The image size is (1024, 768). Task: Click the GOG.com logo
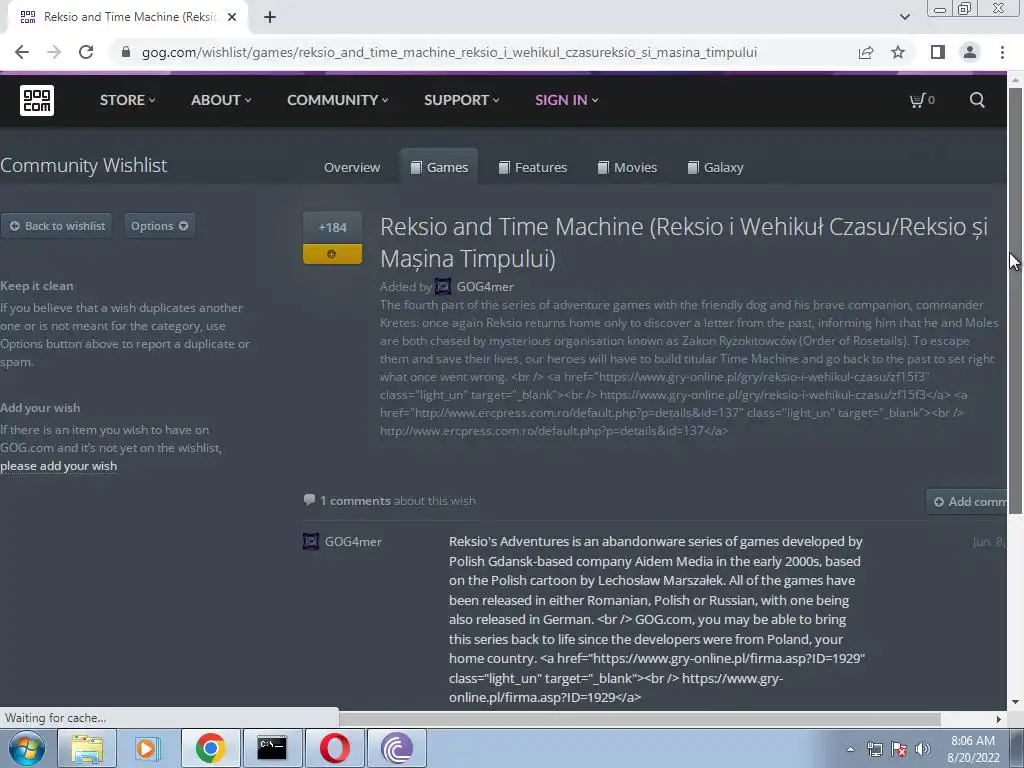(x=37, y=100)
